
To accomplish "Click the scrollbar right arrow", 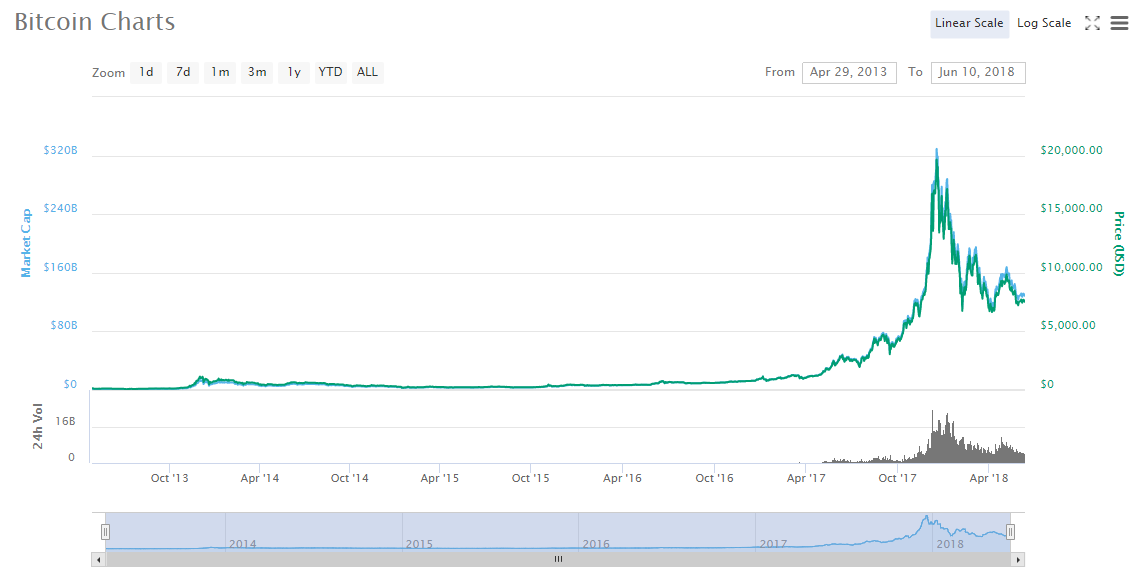I will click(1018, 559).
